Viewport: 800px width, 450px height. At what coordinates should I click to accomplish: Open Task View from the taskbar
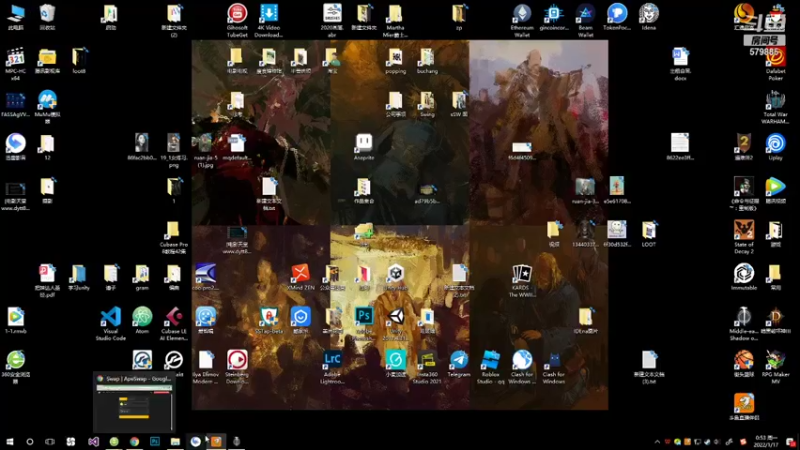[x=50, y=441]
